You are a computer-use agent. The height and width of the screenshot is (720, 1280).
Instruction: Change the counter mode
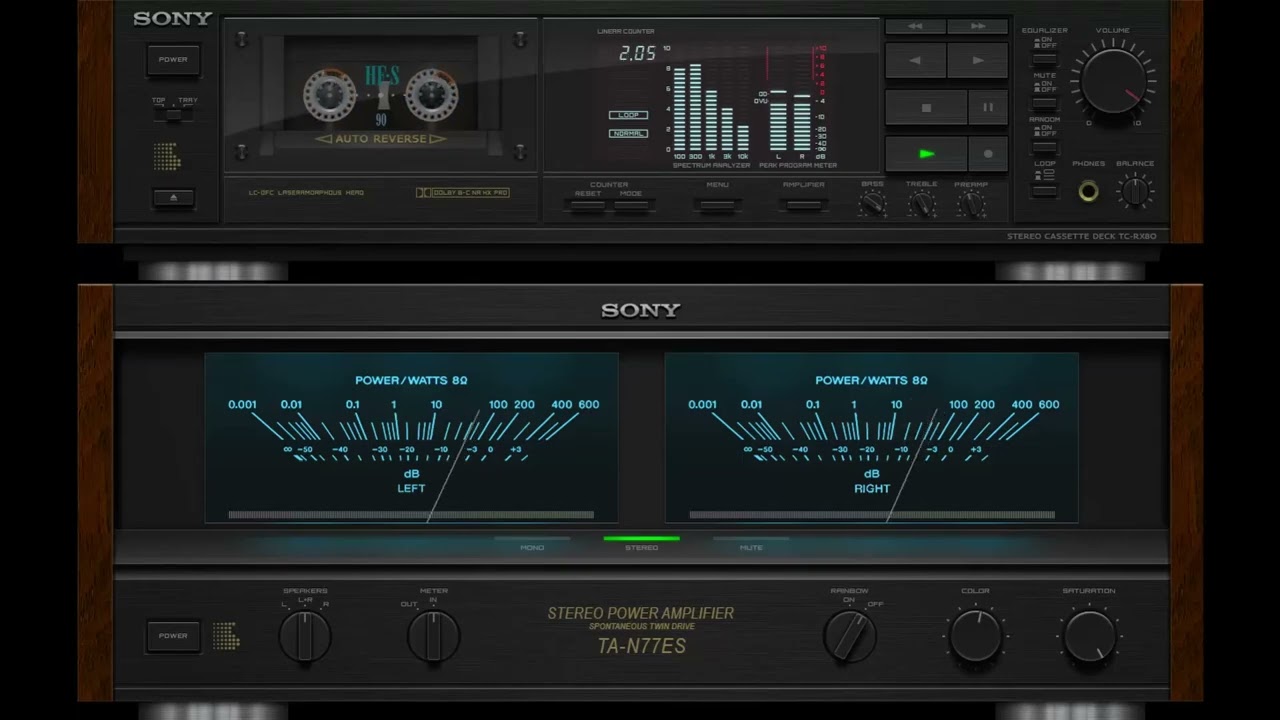click(x=631, y=205)
